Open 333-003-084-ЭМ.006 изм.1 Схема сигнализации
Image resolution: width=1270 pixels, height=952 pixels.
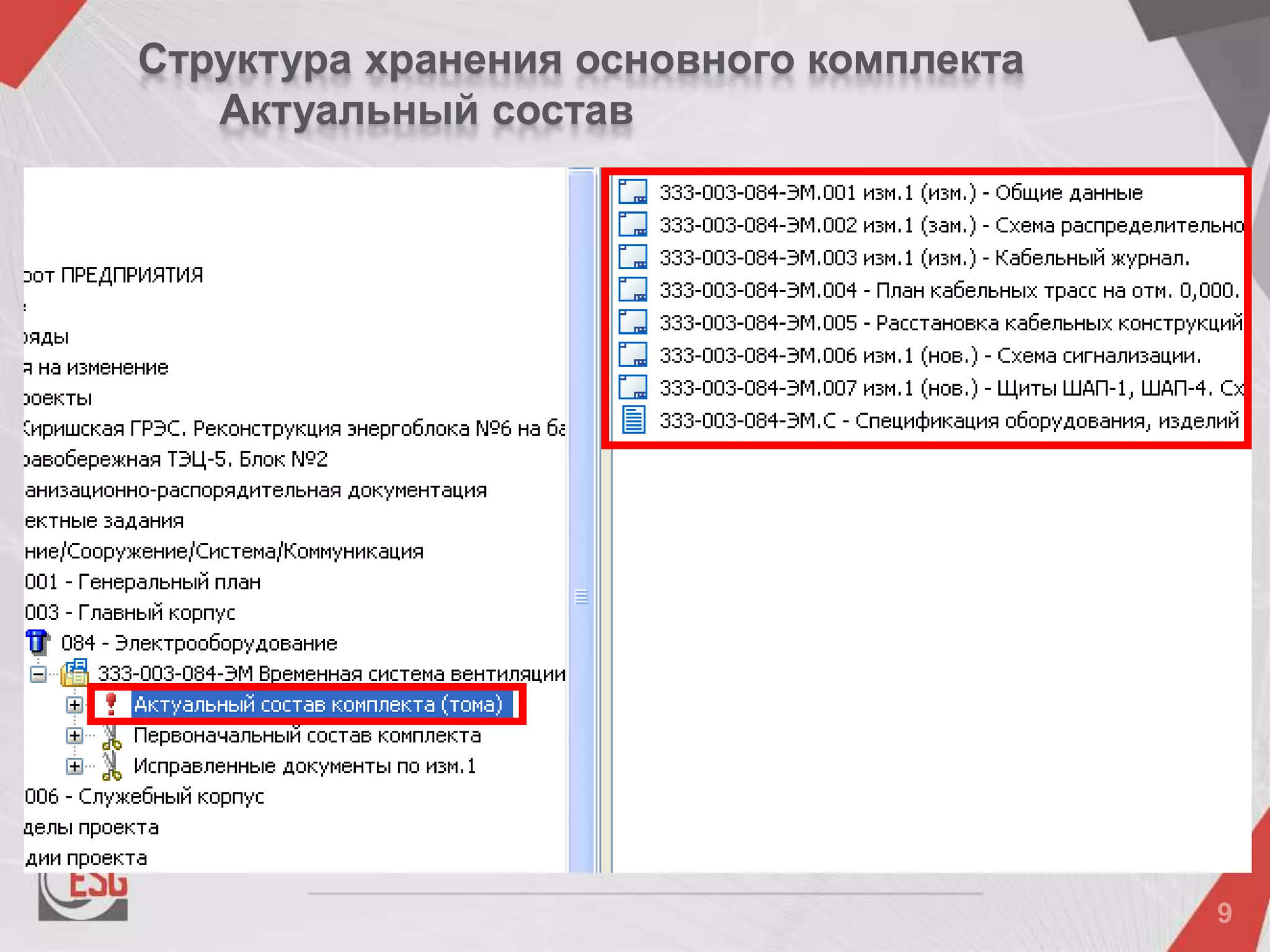(x=930, y=355)
